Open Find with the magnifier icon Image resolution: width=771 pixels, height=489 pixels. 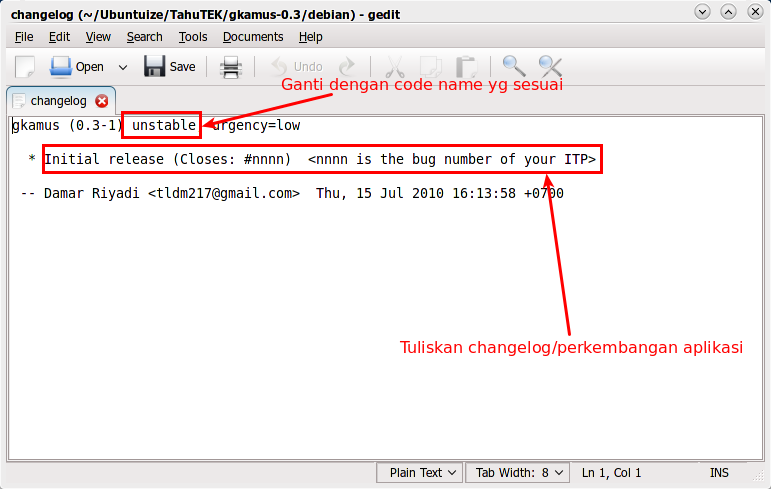click(514, 67)
